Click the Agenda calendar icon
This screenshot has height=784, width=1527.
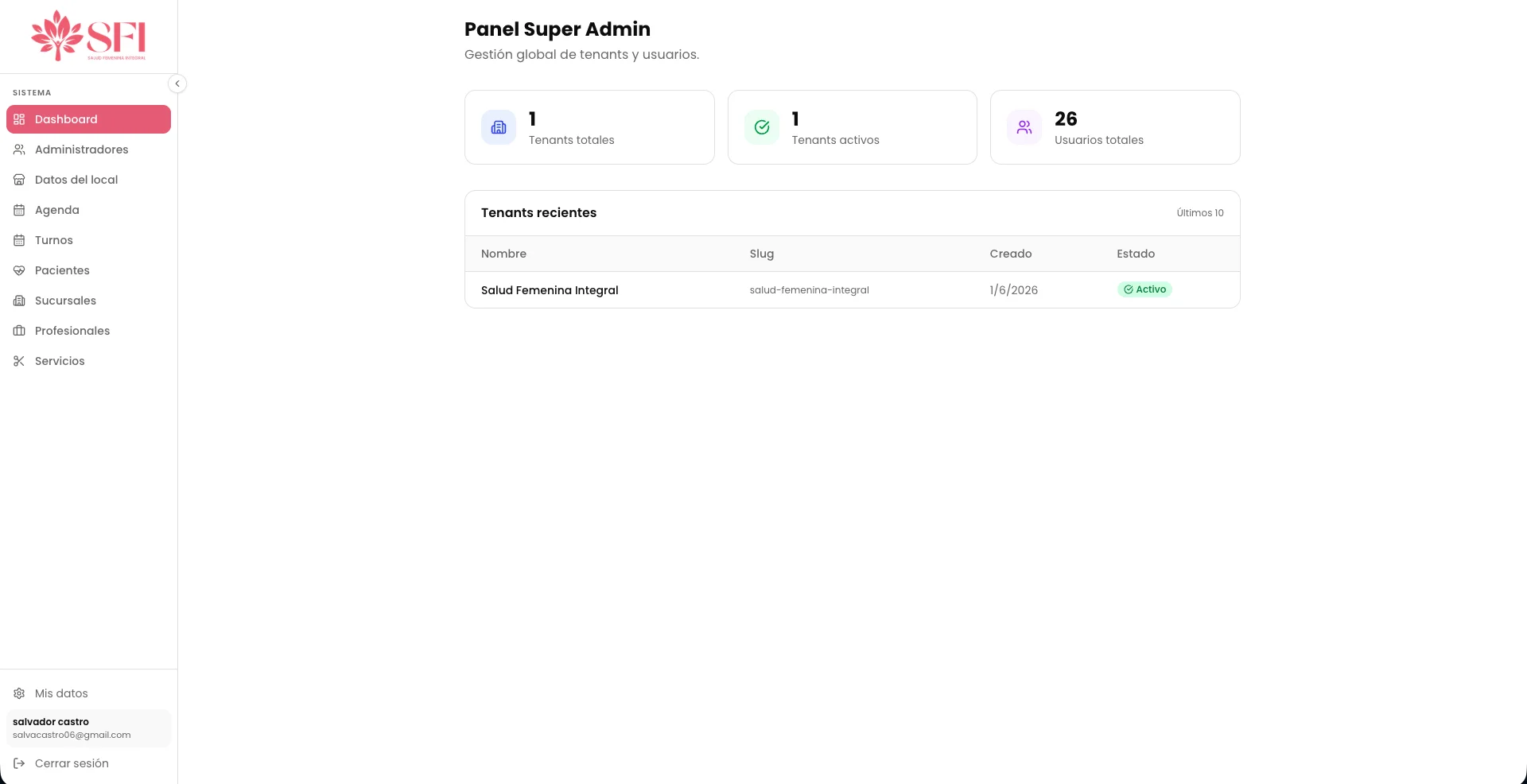point(19,210)
